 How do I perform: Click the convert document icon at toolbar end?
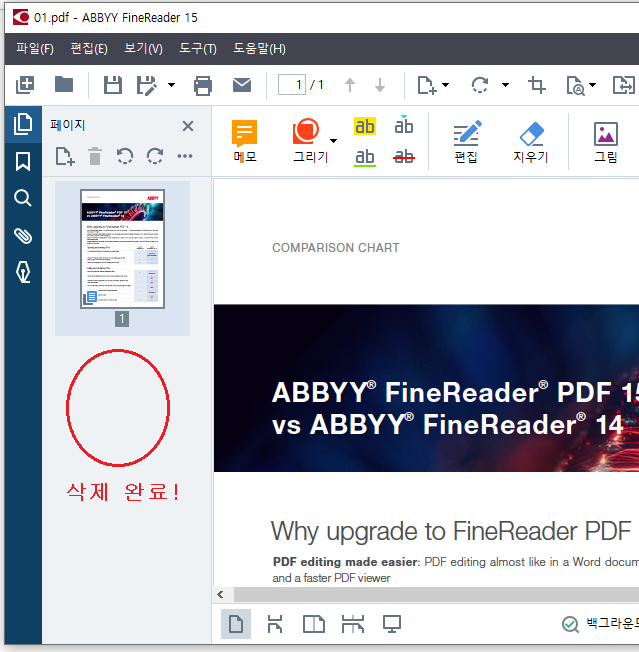point(624,85)
